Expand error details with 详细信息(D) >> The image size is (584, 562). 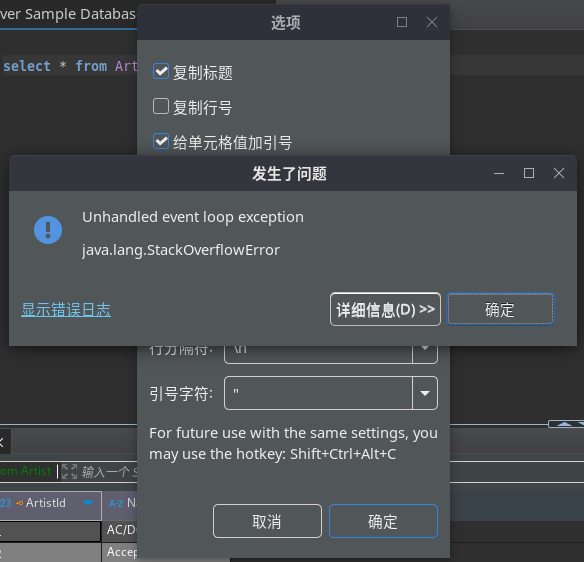385,309
